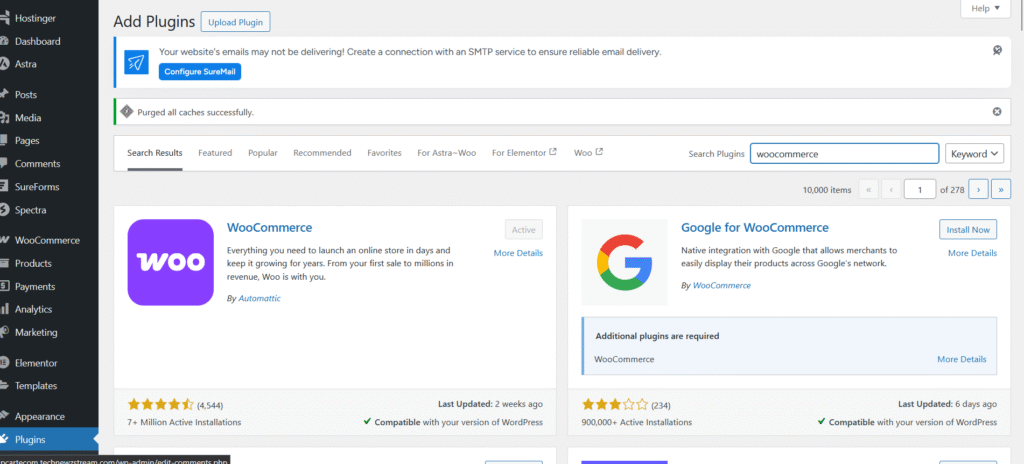Screen dimensions: 1024x464
Task: Install Google for WooCommerce now
Action: coord(968,229)
